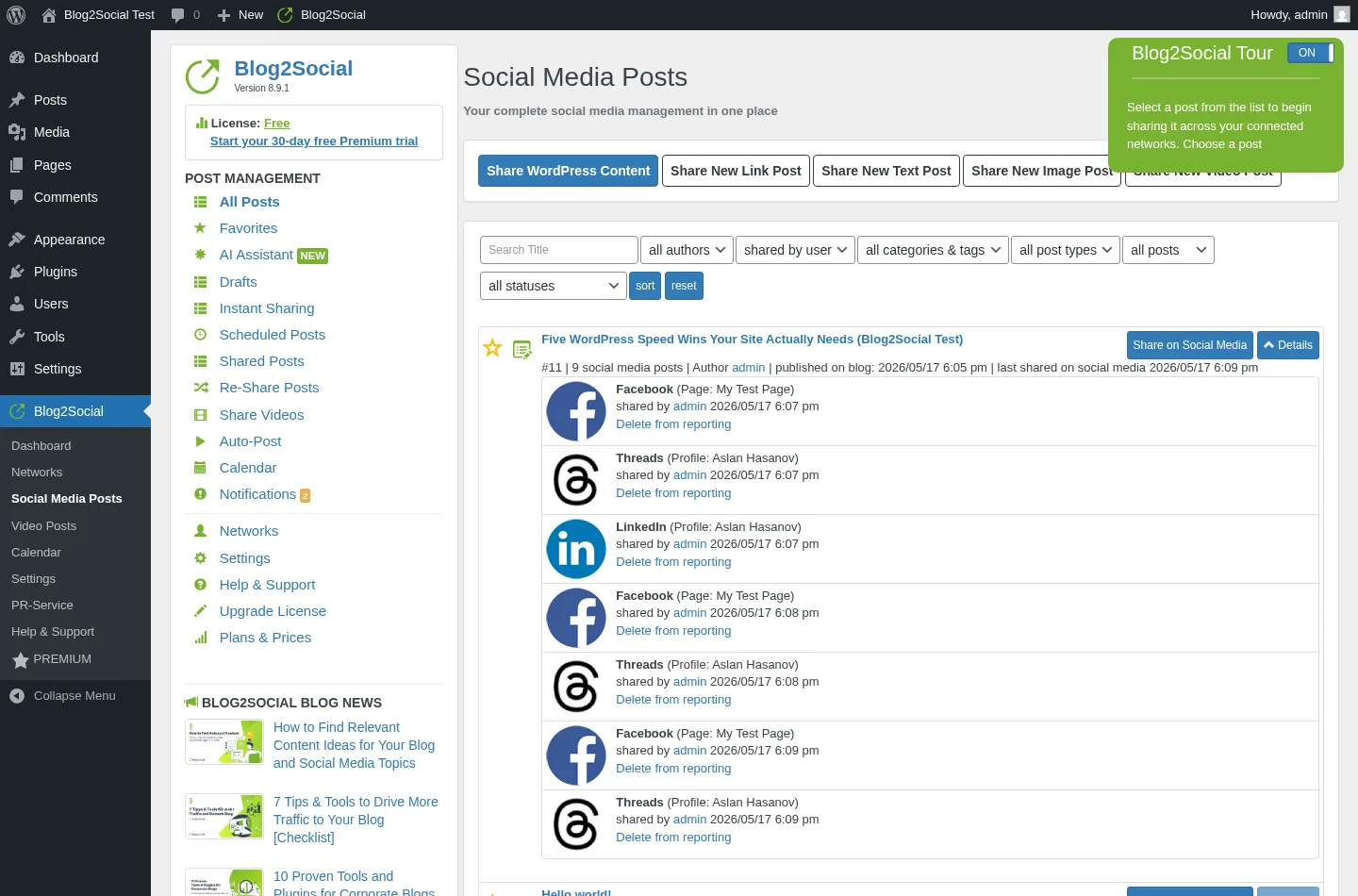Open Plans & Prices link
The width and height of the screenshot is (1358, 896).
coord(265,638)
